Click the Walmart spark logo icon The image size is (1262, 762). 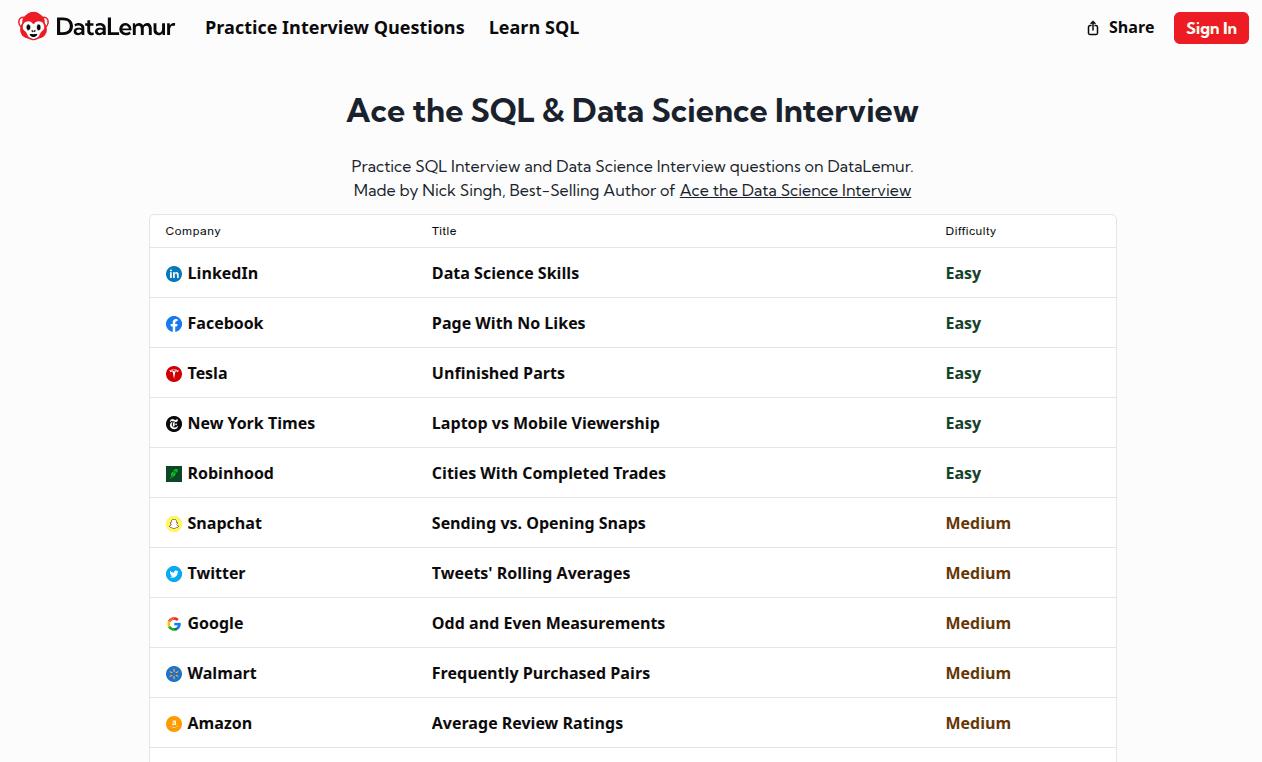(x=174, y=674)
